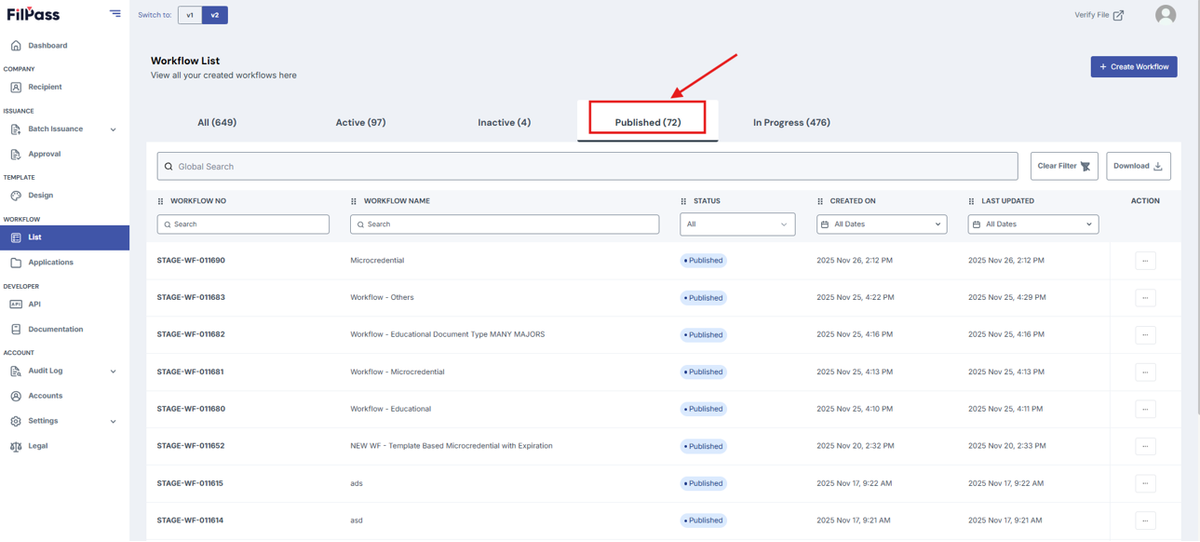Click the Settings gear icon
The image size is (1200, 542).
click(16, 421)
